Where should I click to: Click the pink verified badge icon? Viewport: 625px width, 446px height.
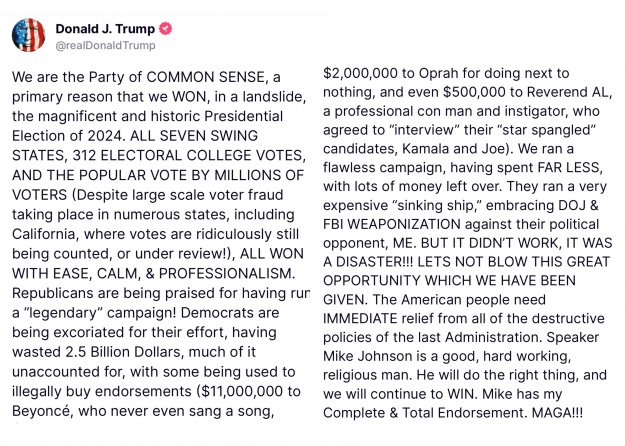pyautogui.click(x=166, y=29)
